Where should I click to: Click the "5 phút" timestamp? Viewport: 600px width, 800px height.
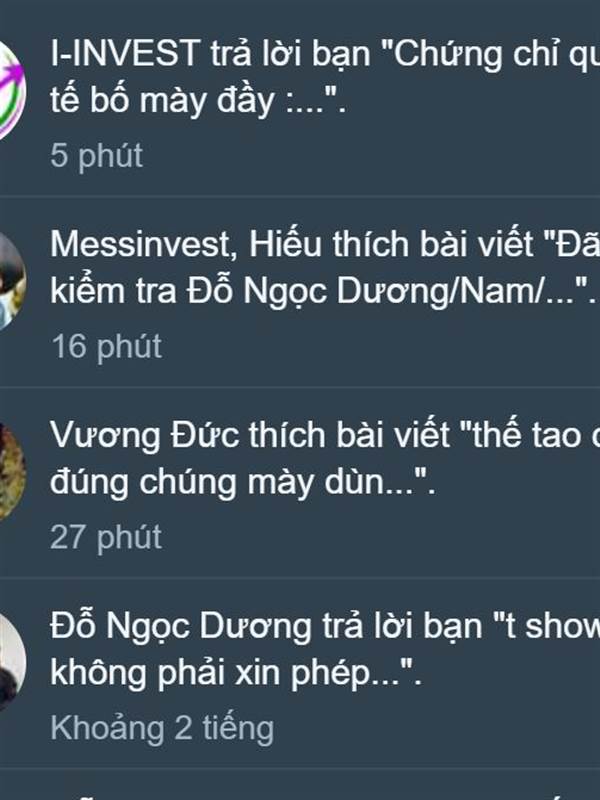pyautogui.click(x=96, y=156)
